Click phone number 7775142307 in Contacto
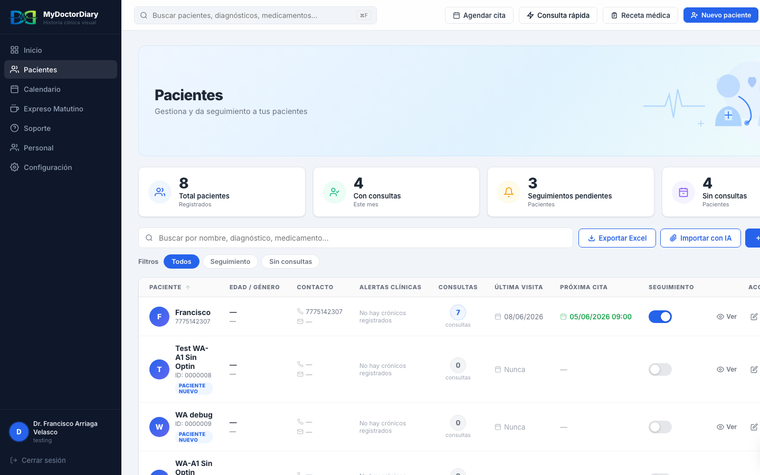The height and width of the screenshot is (475, 760). [x=324, y=312]
